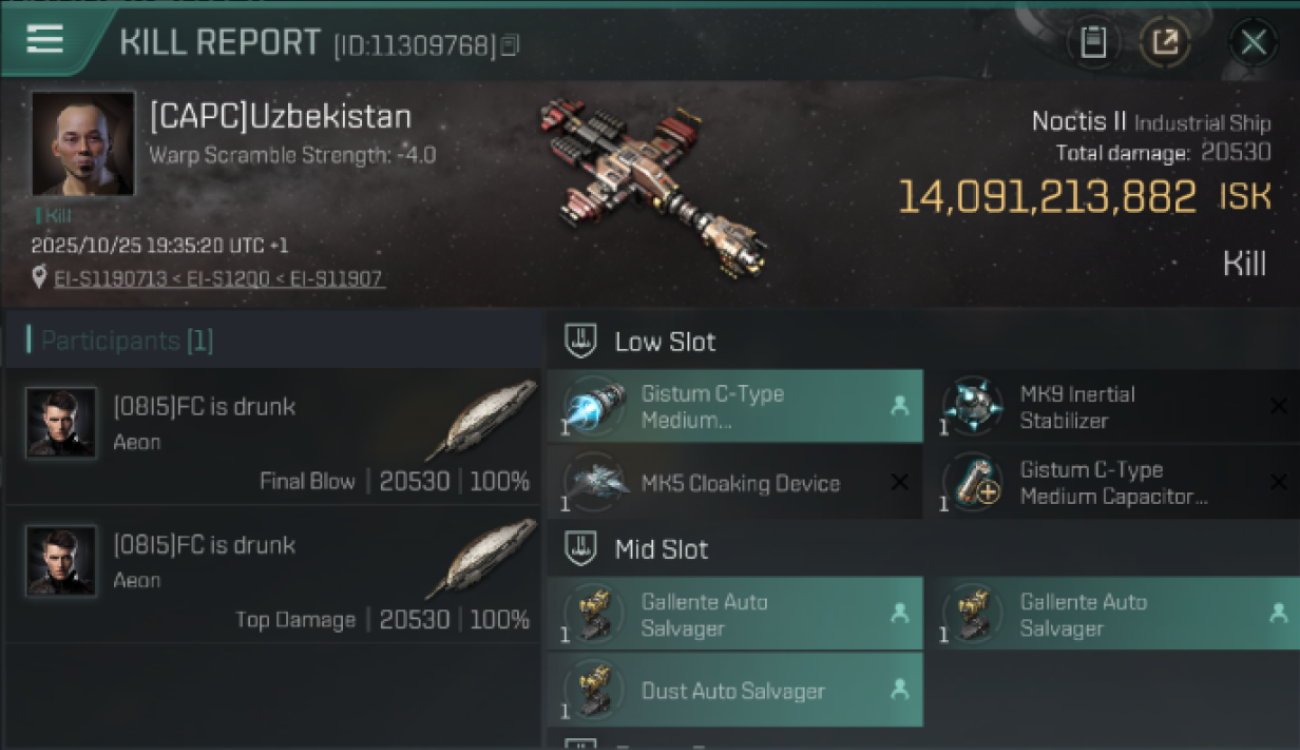Click the destroyed X marker on MK5 Cloaking Device
The width and height of the screenshot is (1300, 750).
[899, 483]
